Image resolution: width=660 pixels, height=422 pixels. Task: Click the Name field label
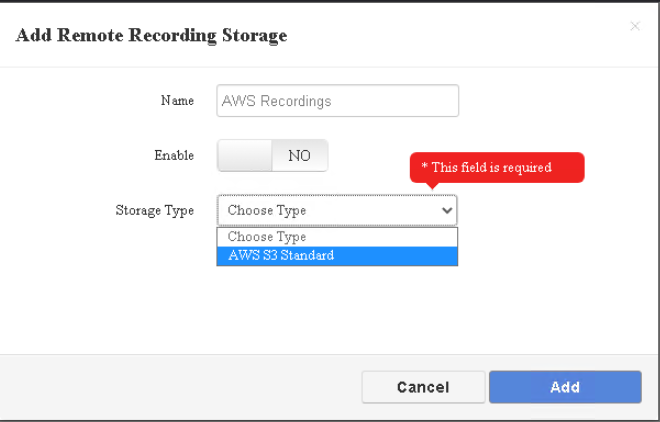(x=177, y=101)
